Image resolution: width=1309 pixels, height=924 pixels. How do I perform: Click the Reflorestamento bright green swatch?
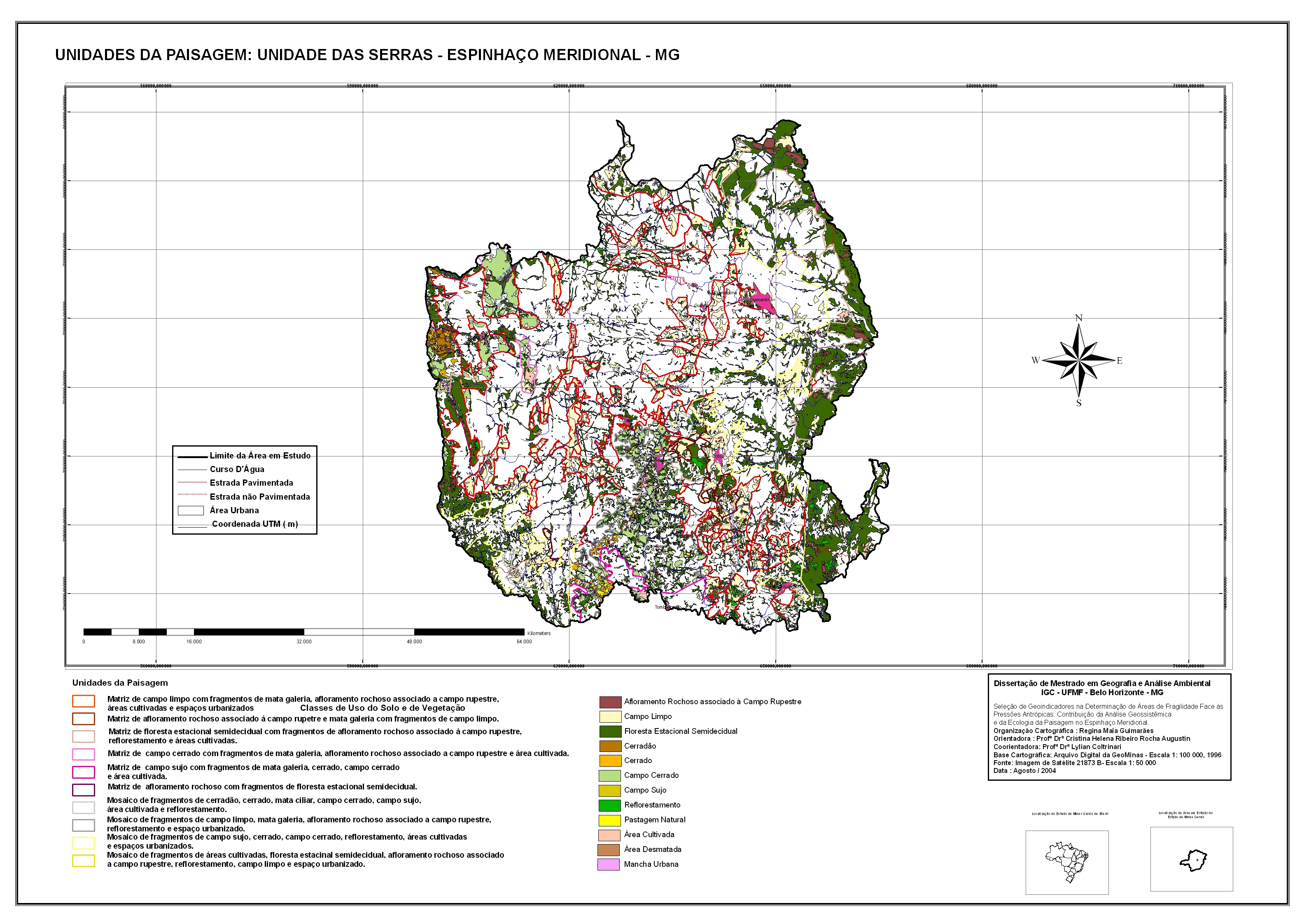click(x=609, y=805)
